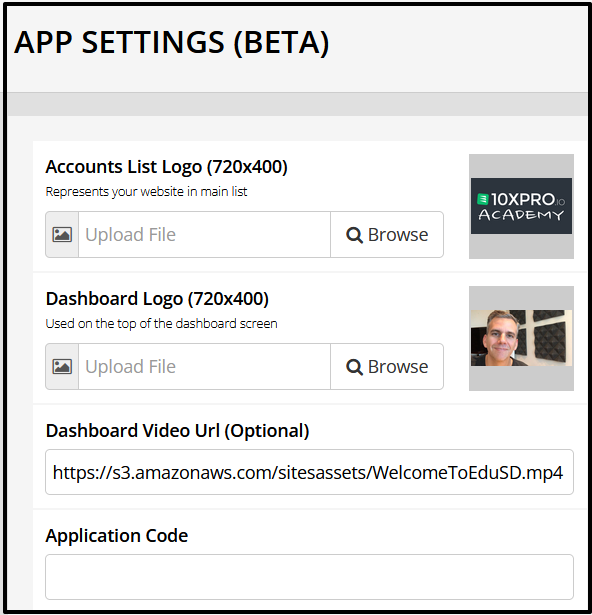Click 'Used on the top of the dashboard screen' text
The width and height of the screenshot is (592, 615).
coord(161,324)
